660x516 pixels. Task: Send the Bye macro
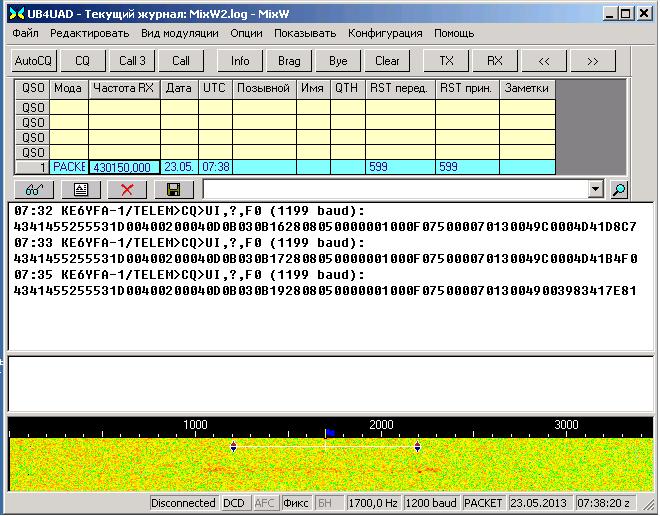coord(338,61)
